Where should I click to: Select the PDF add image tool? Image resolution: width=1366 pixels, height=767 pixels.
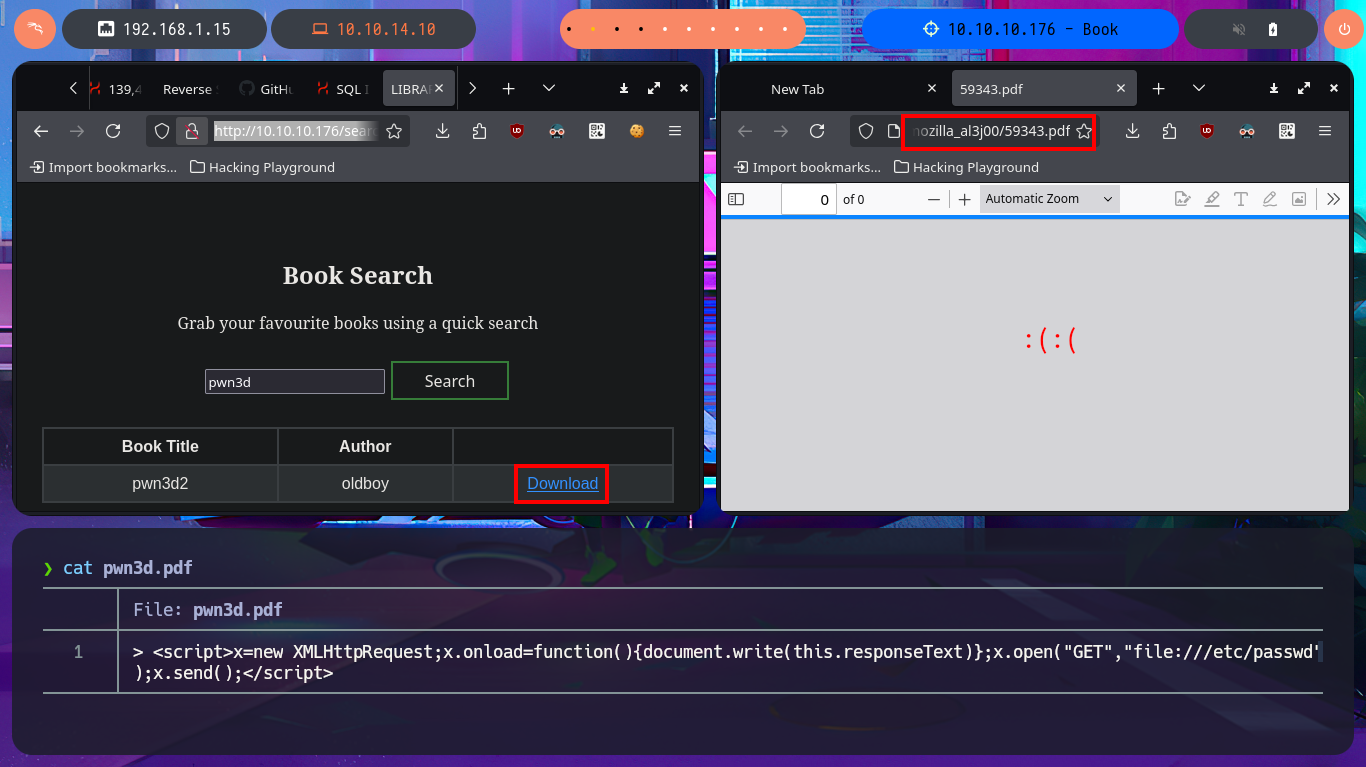point(1299,199)
